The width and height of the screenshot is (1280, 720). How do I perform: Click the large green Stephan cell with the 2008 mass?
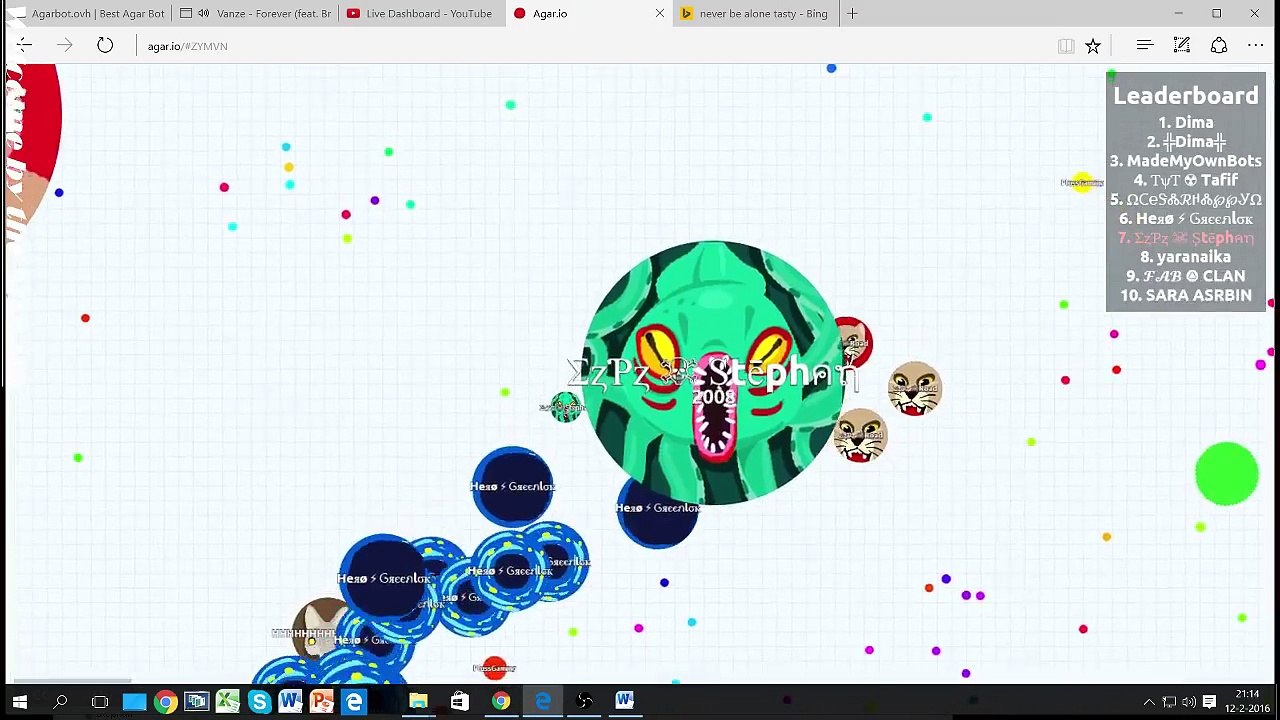click(713, 373)
